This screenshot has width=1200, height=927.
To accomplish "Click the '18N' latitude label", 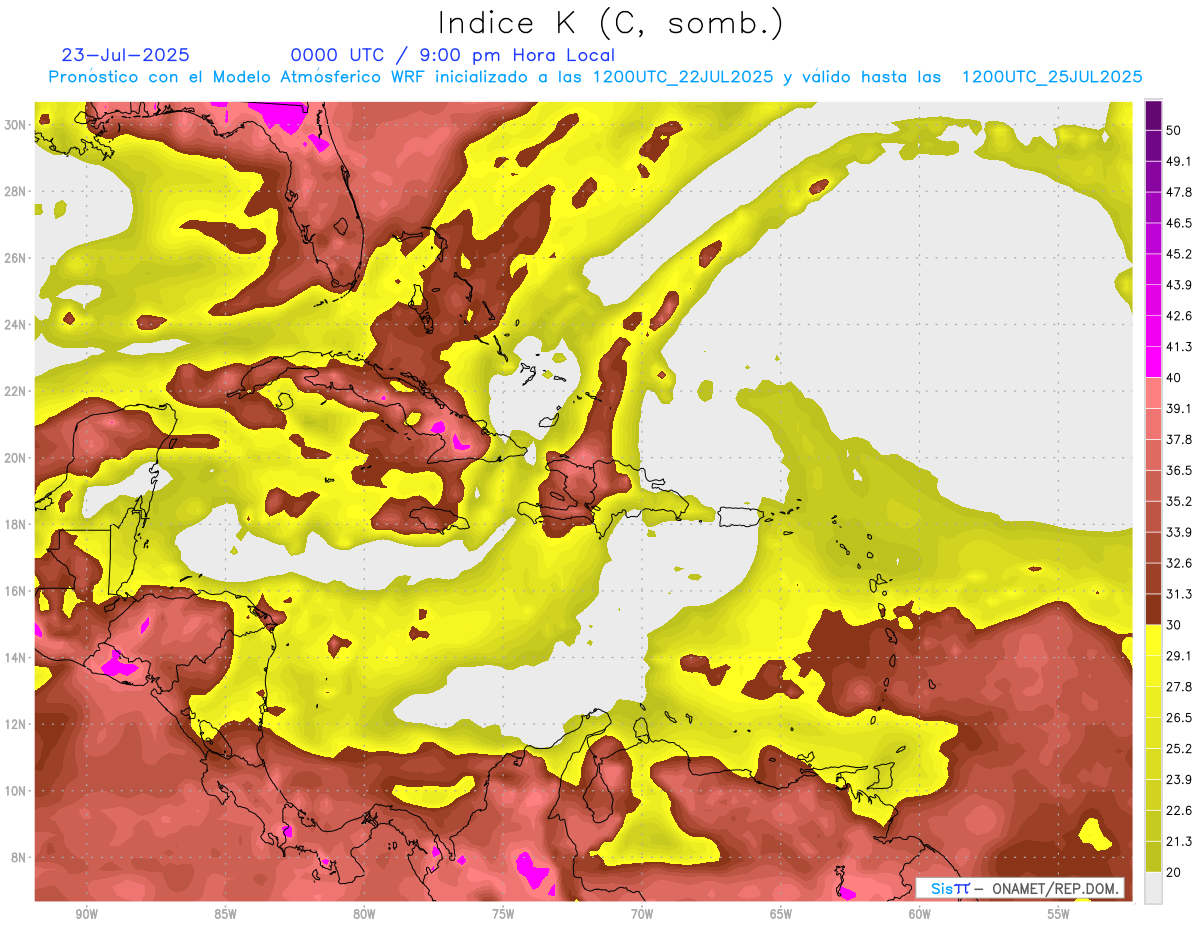I will [x=15, y=525].
